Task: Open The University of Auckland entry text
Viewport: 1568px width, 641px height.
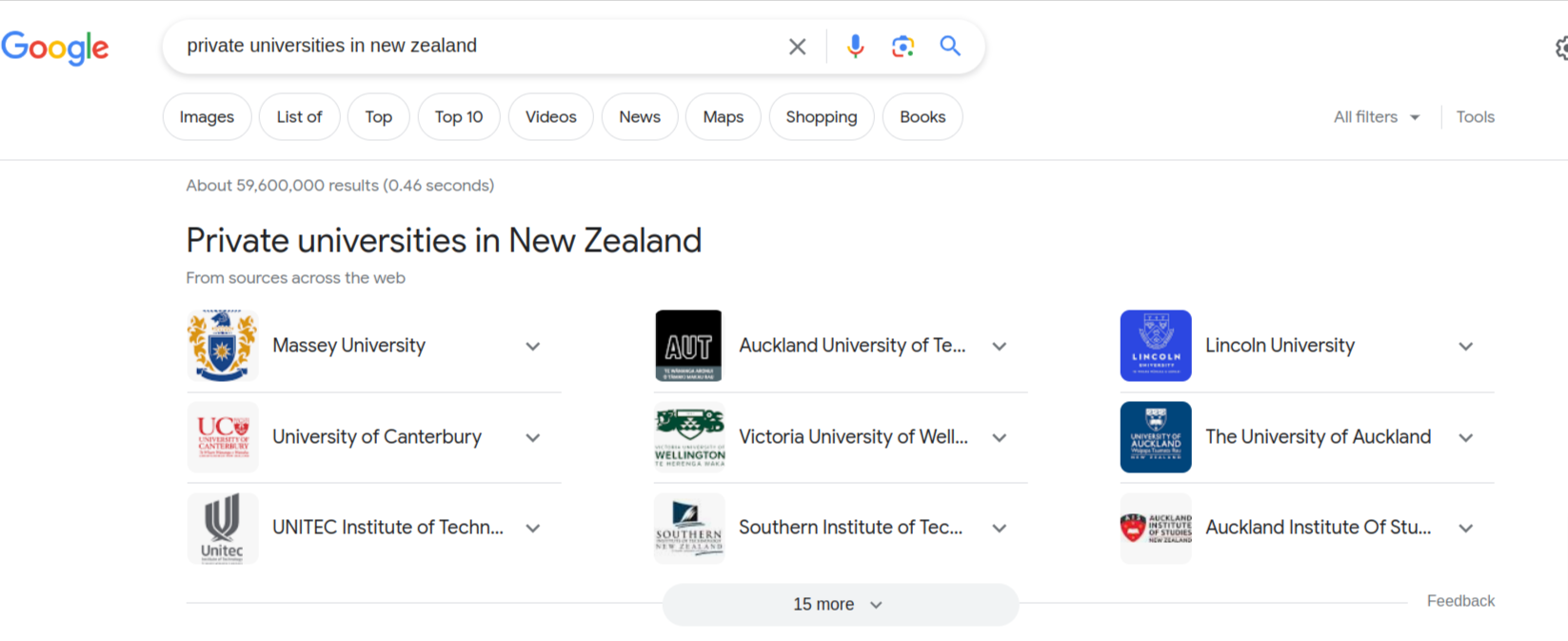Action: [x=1318, y=437]
